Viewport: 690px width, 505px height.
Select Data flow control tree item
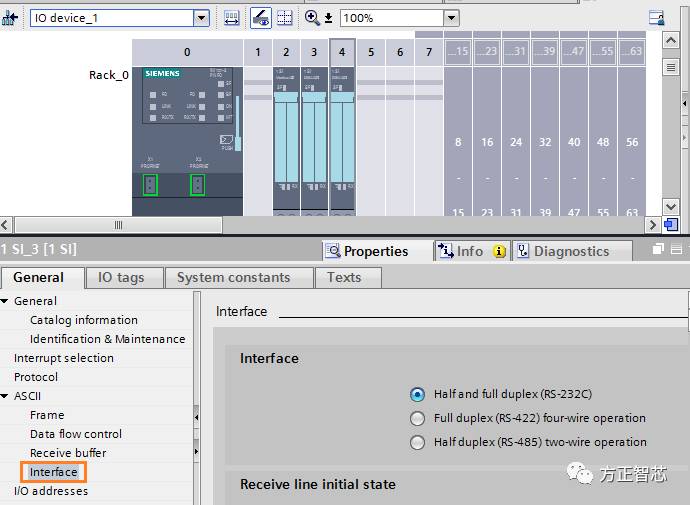pos(76,434)
